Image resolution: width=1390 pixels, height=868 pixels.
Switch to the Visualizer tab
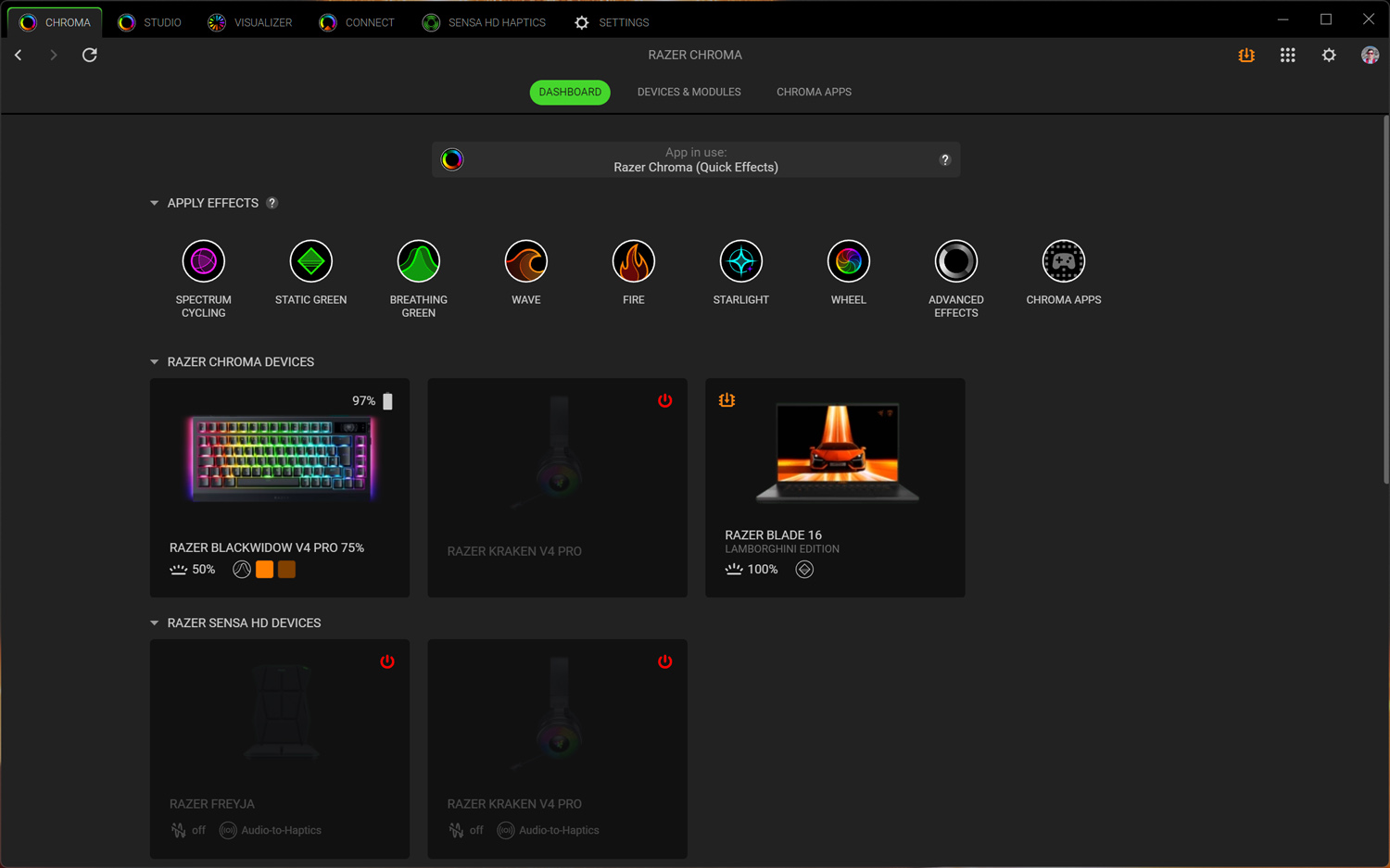[x=250, y=22]
